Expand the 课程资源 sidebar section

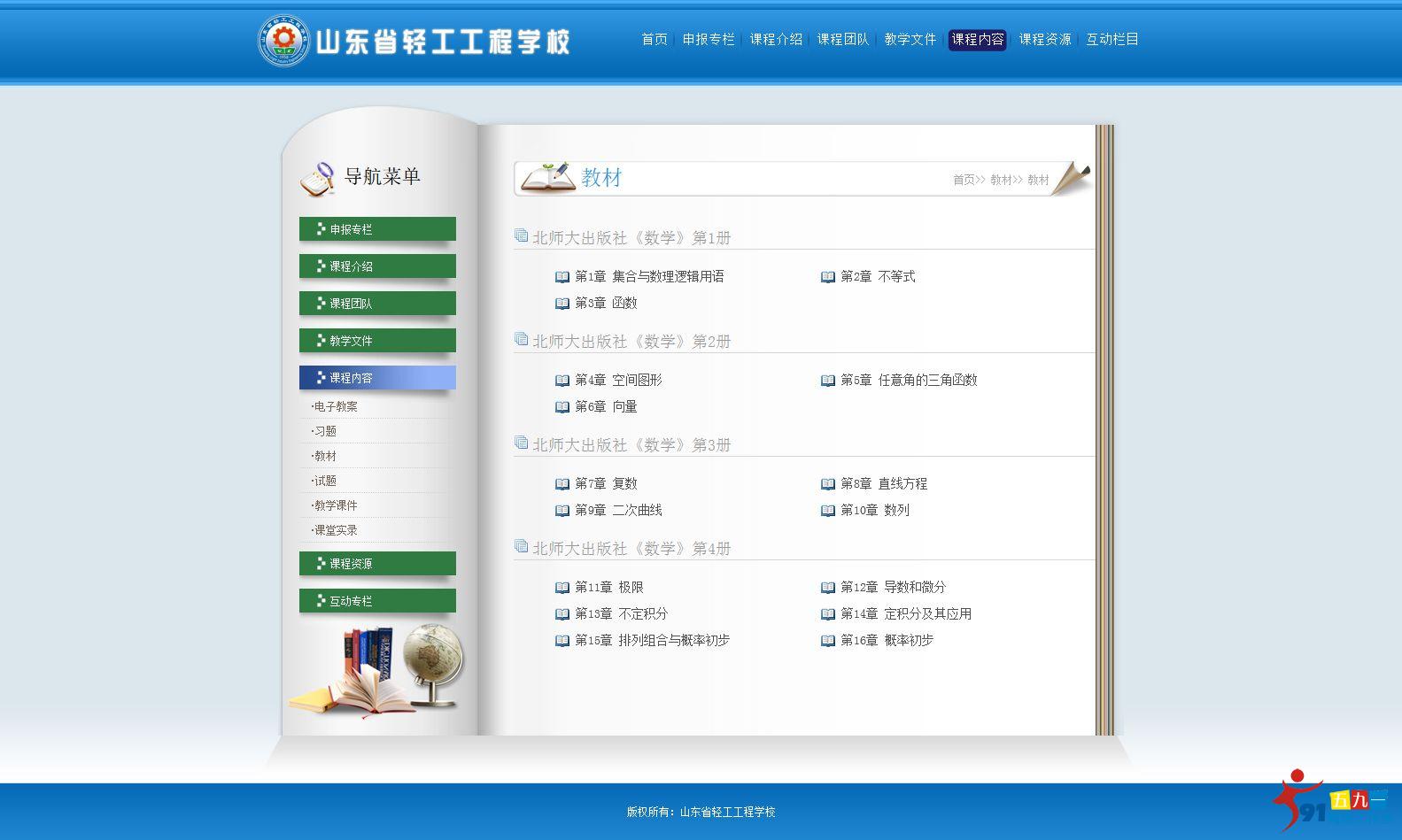[377, 564]
